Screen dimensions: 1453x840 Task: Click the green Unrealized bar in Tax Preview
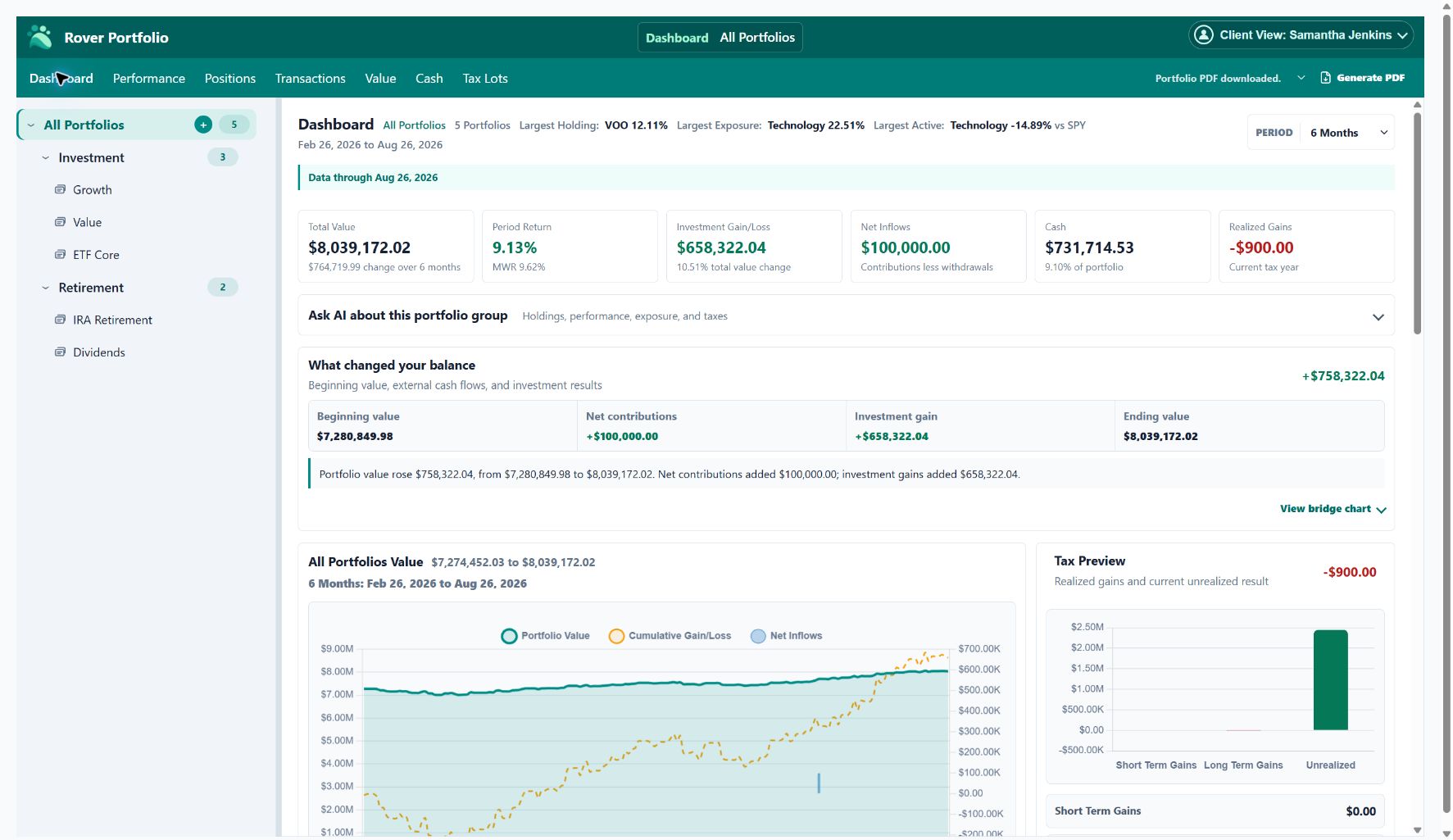1330,679
